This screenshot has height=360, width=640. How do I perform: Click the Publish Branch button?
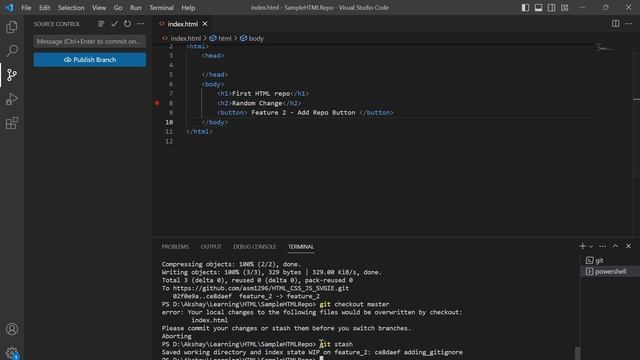click(x=90, y=60)
